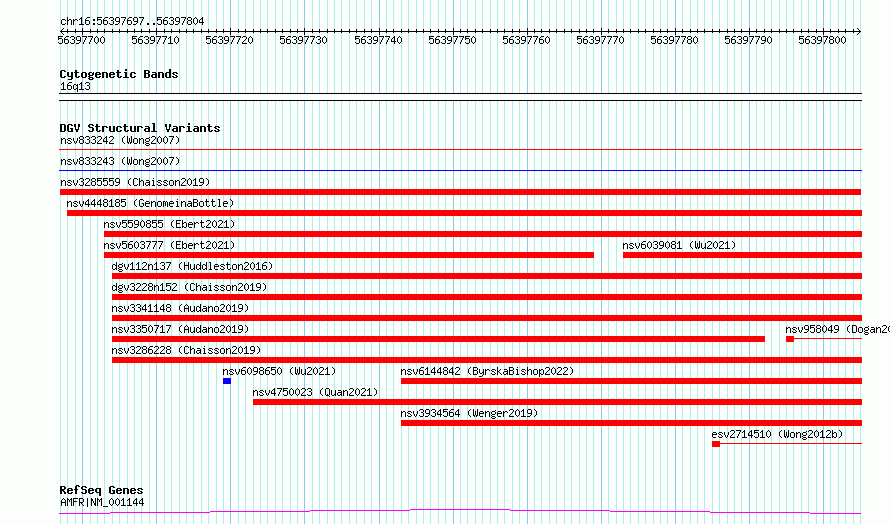Click the nsv4750023 red variant bar
Screen dimensions: 890x524
[x=557, y=402]
